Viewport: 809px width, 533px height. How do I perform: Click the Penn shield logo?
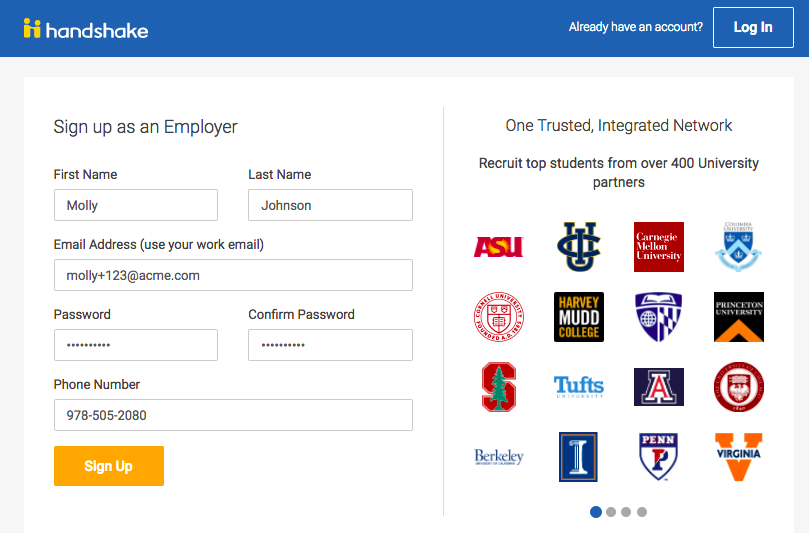coord(658,457)
